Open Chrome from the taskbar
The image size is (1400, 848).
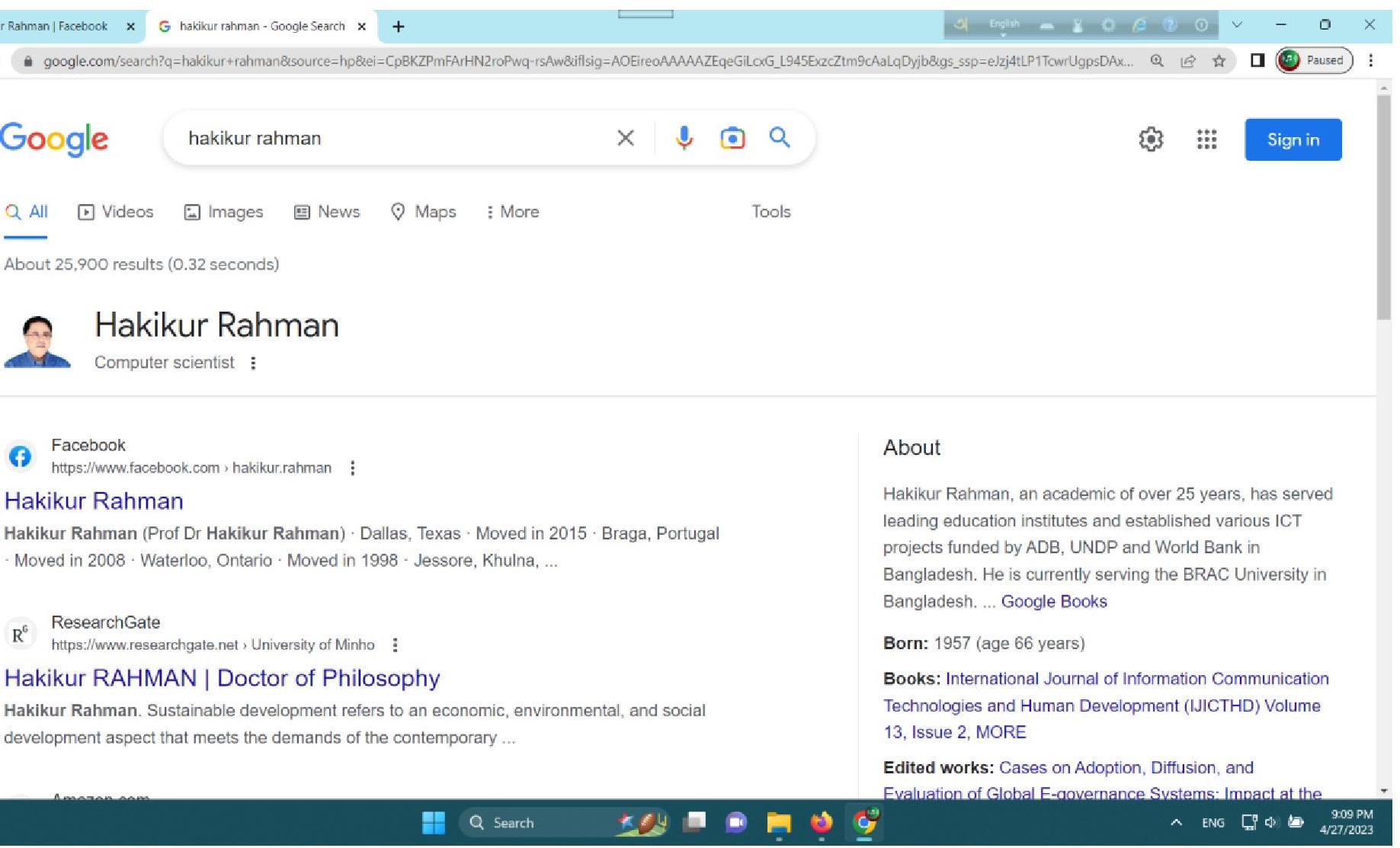click(x=864, y=823)
